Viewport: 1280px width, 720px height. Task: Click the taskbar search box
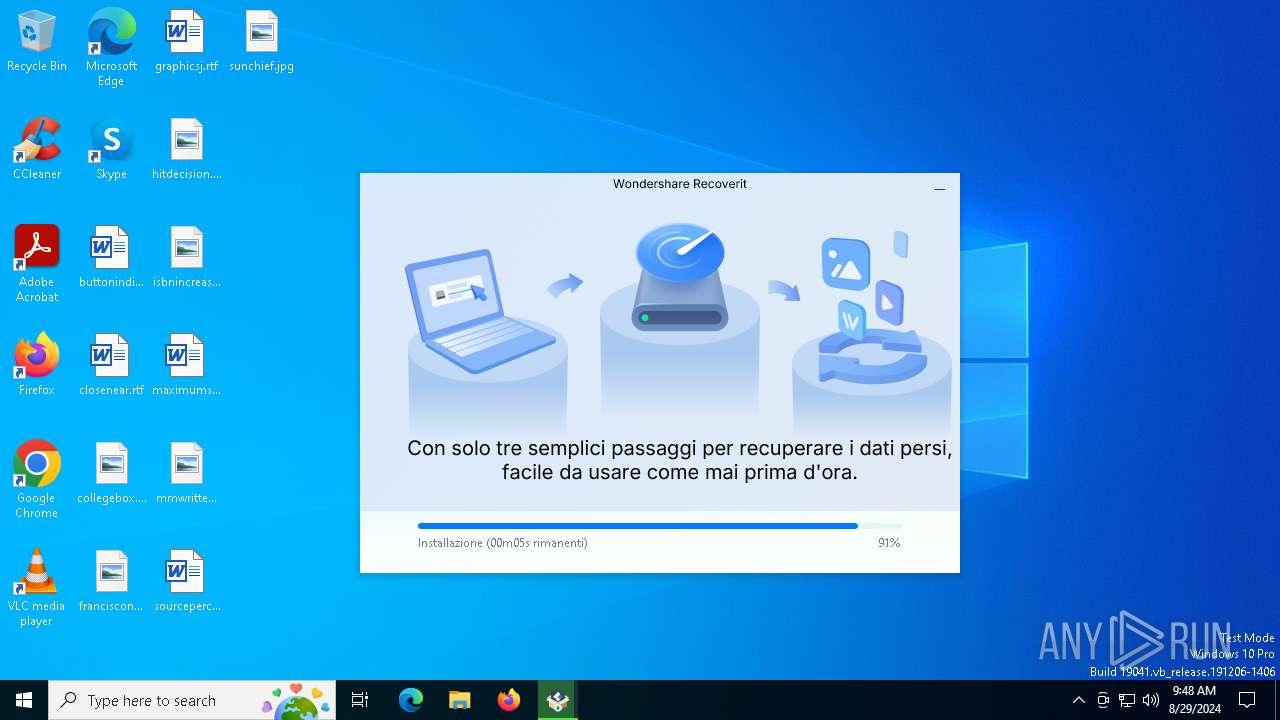(192, 700)
